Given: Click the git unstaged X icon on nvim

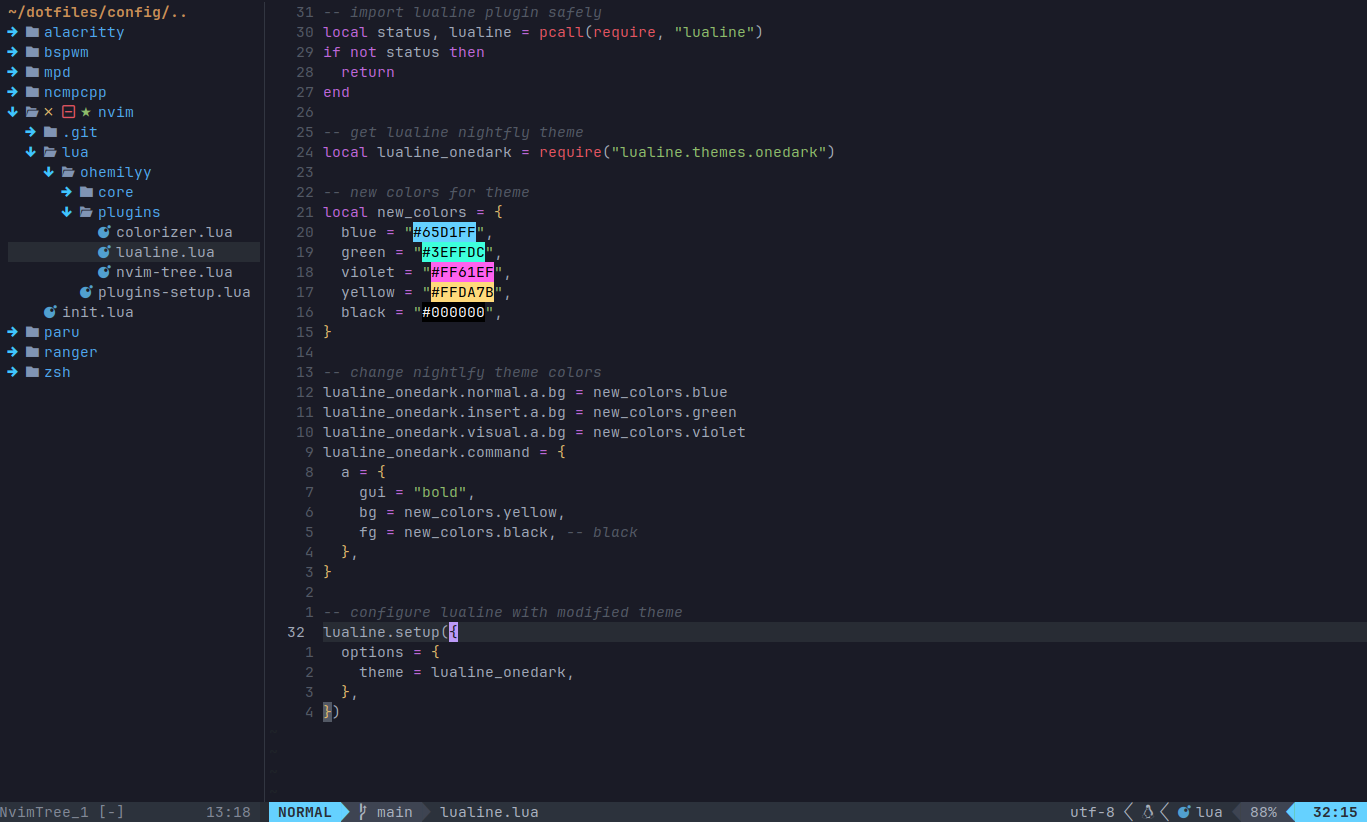Looking at the screenshot, I should (49, 112).
